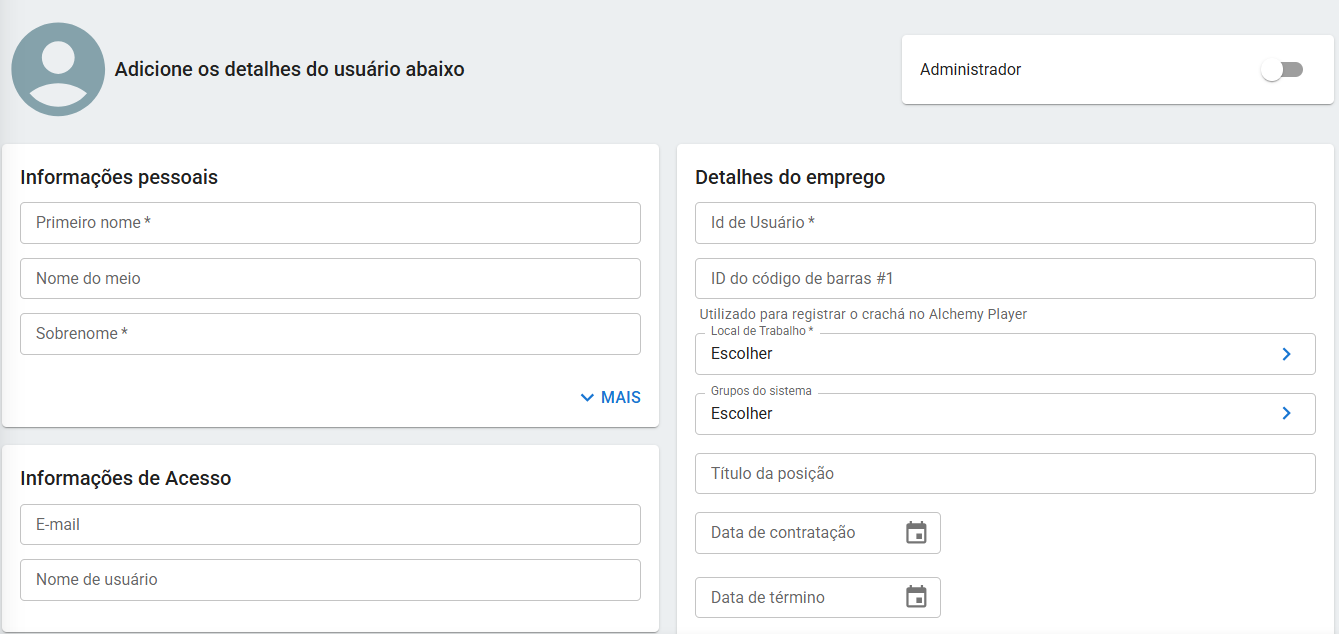Click chevron arrow in Local de Trabalho
The height and width of the screenshot is (634, 1339).
1286,354
